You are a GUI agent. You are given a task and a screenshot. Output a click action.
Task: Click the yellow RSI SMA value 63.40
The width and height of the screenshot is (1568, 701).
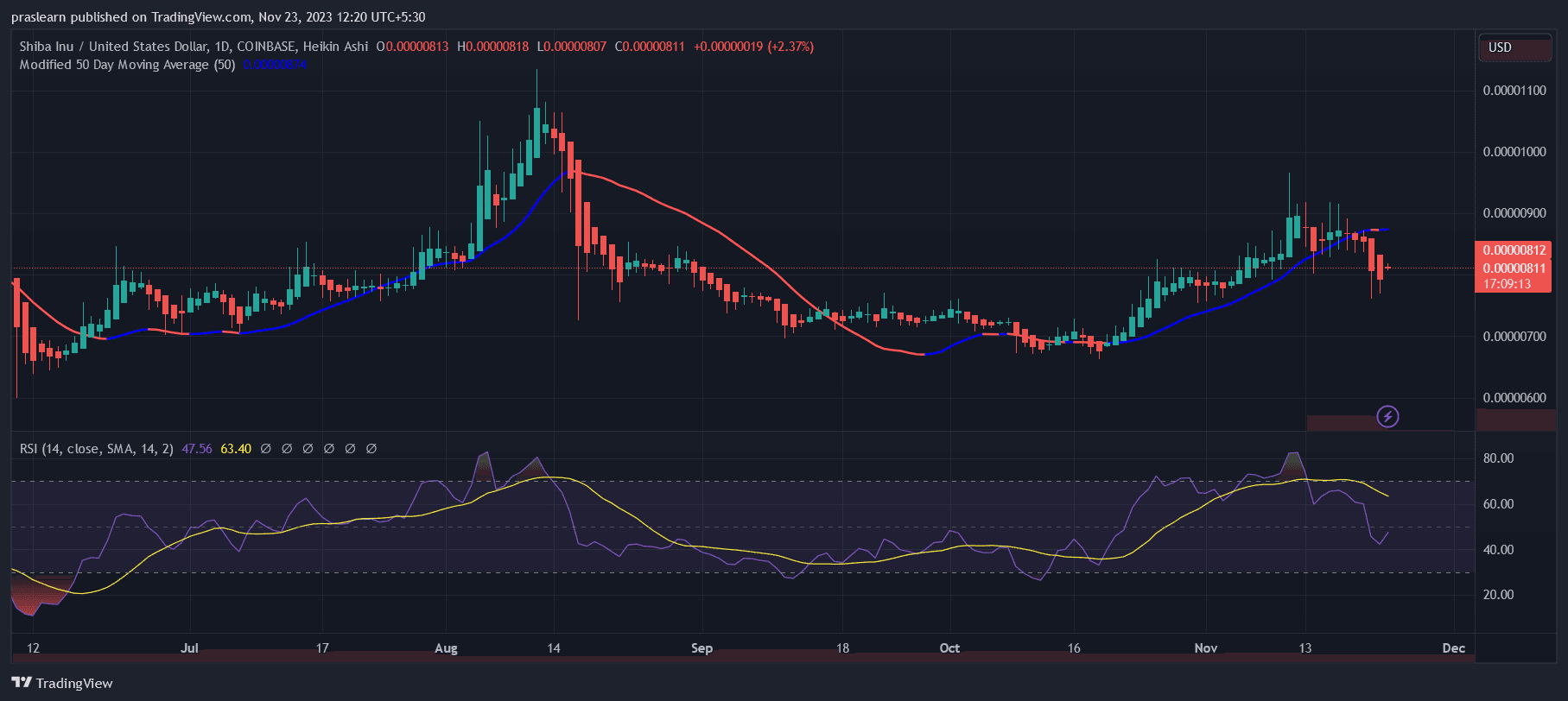(236, 449)
